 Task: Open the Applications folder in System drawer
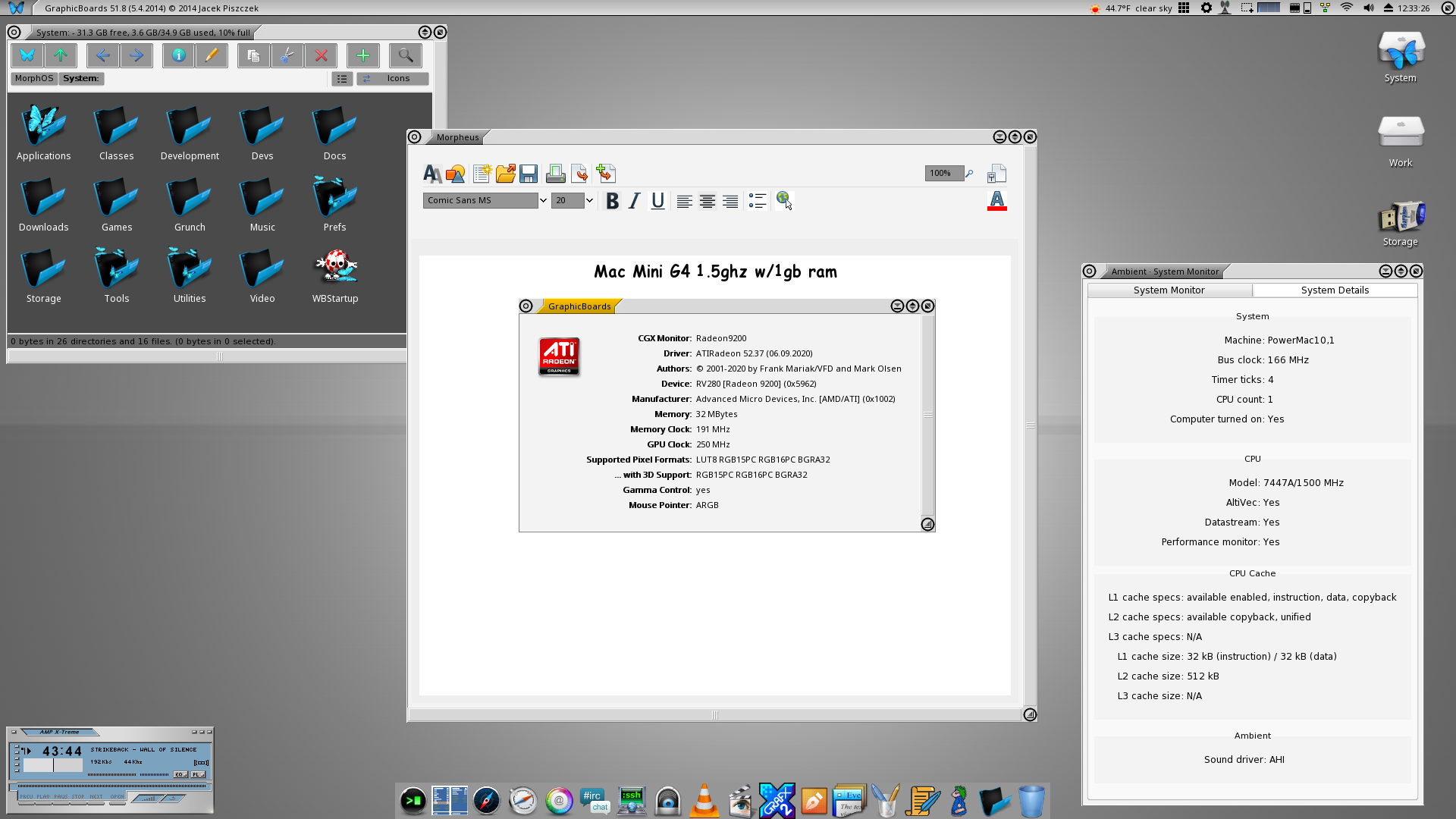click(x=44, y=125)
